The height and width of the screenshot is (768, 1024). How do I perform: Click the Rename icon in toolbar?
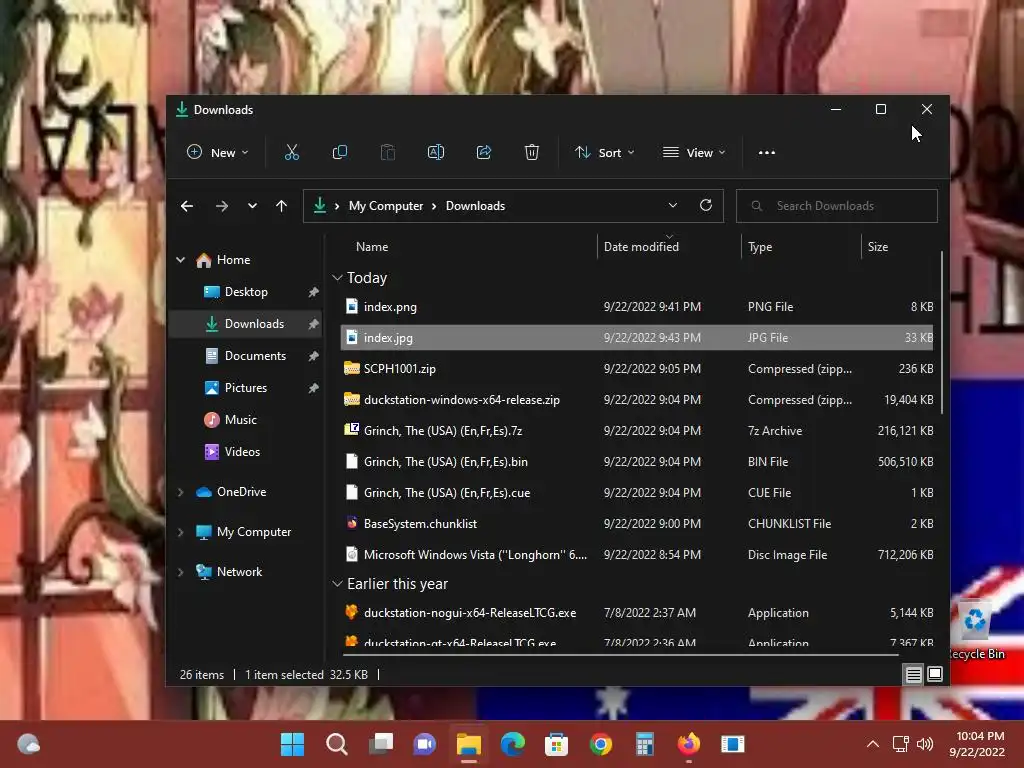click(436, 152)
